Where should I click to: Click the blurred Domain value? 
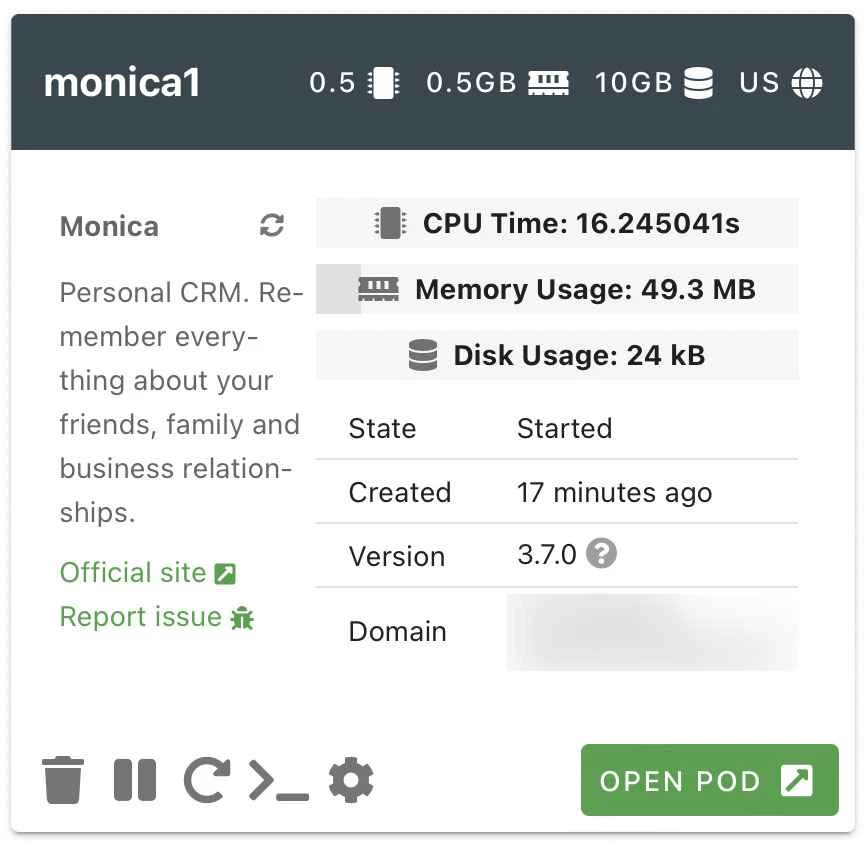click(x=652, y=632)
